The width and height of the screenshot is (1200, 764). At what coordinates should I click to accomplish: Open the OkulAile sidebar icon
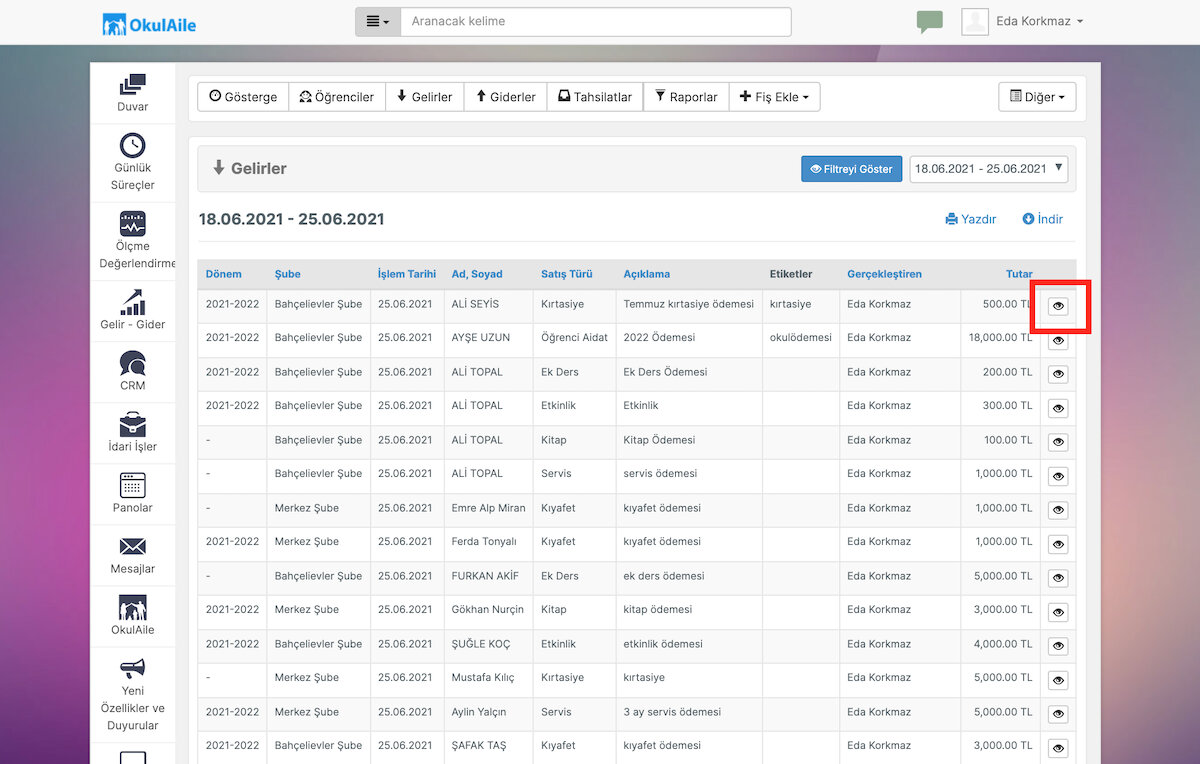point(132,607)
